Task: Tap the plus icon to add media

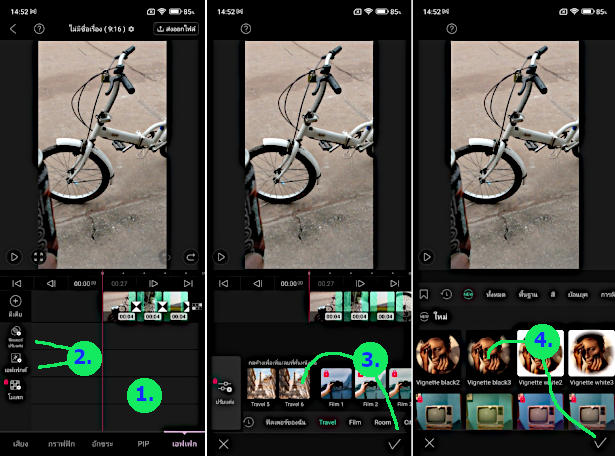Action: [x=15, y=301]
